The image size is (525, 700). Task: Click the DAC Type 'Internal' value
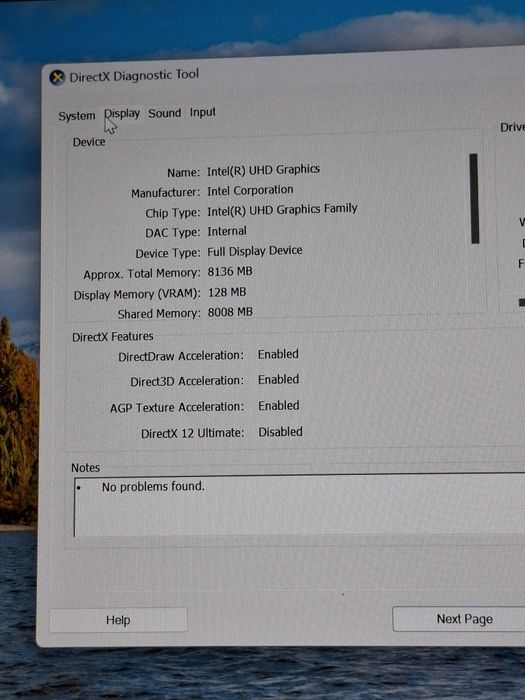tap(227, 231)
